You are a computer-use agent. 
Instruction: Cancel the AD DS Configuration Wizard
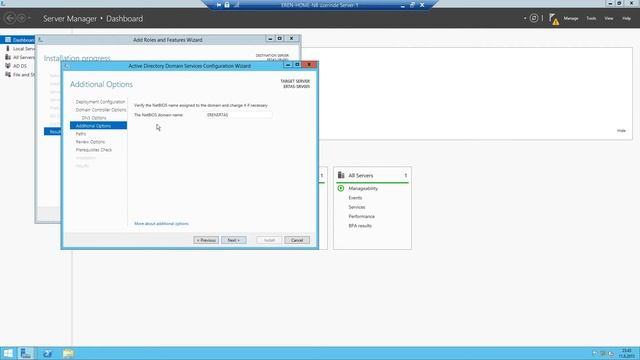coord(297,240)
